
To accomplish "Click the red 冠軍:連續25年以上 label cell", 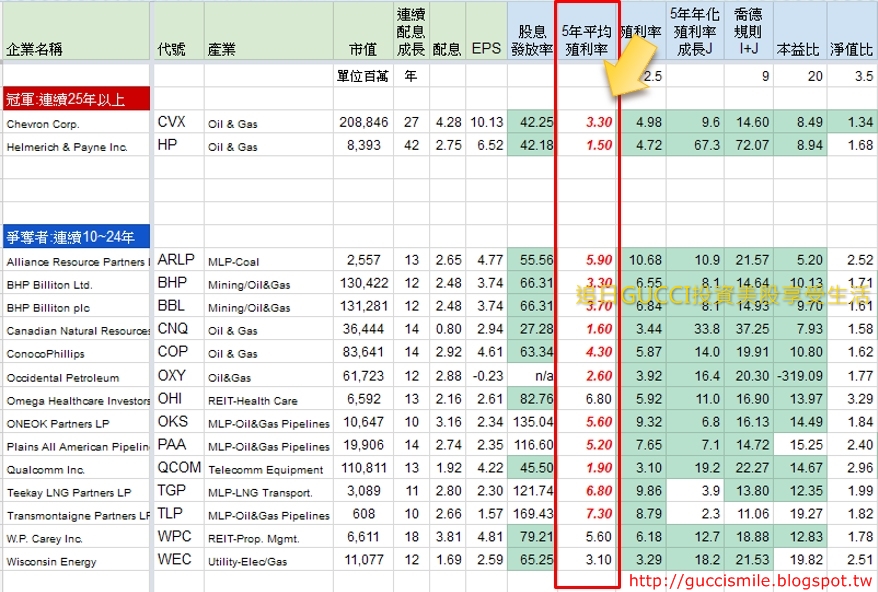I will click(76, 99).
